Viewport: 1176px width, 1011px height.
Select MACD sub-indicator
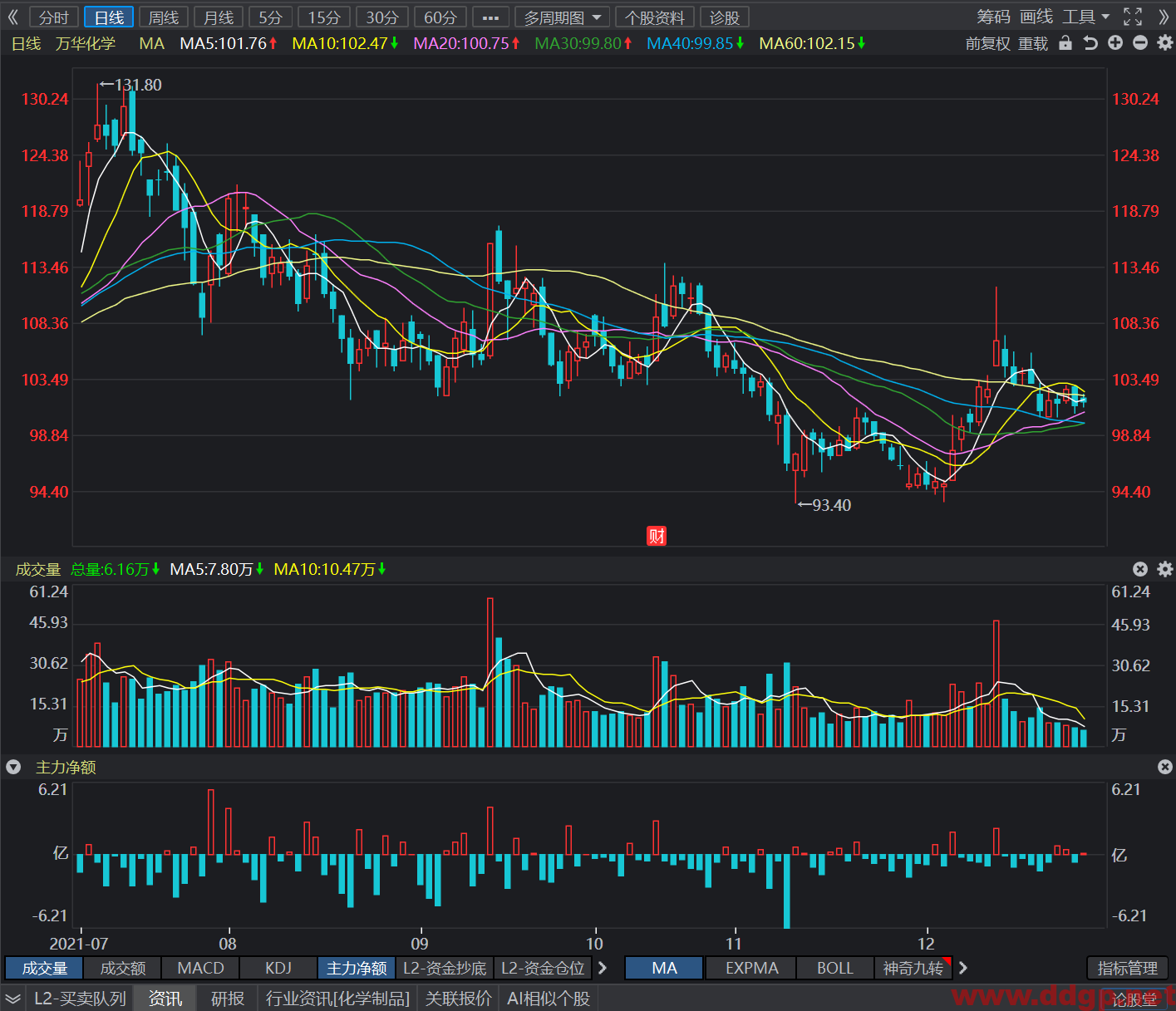[x=201, y=968]
